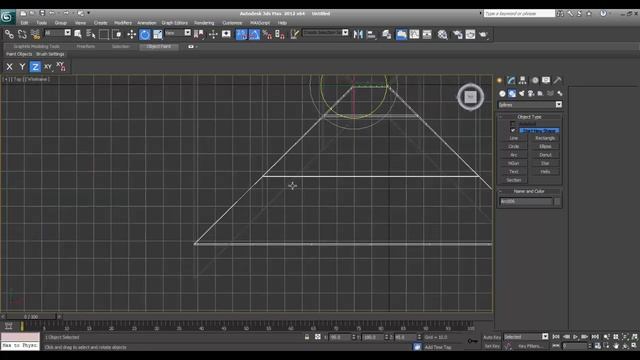
Task: Click the search keyword input field
Action: click(x=519, y=13)
